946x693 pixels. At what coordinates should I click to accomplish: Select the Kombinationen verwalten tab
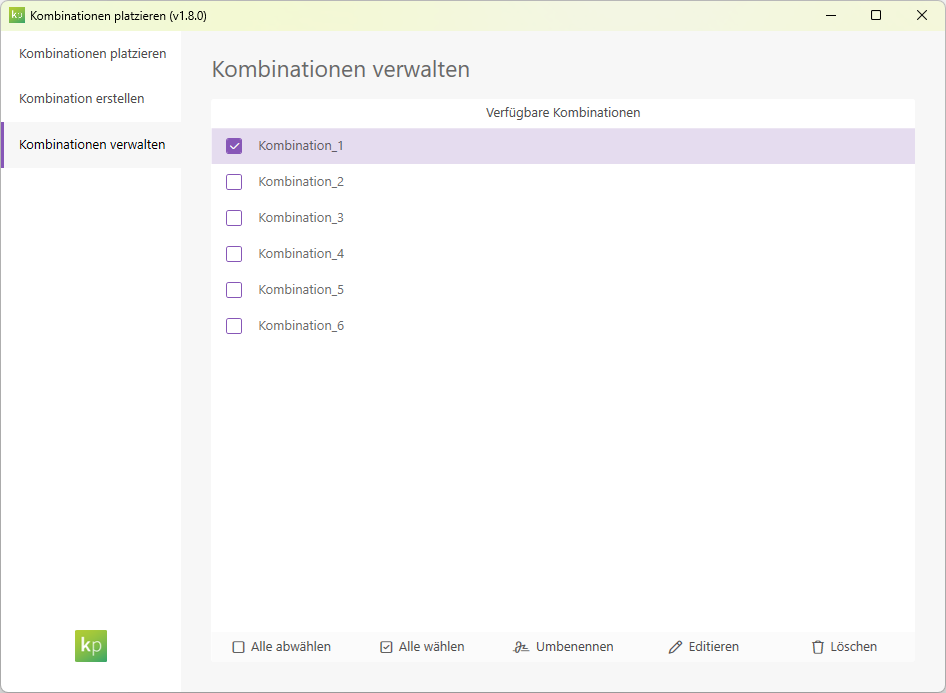point(93,144)
